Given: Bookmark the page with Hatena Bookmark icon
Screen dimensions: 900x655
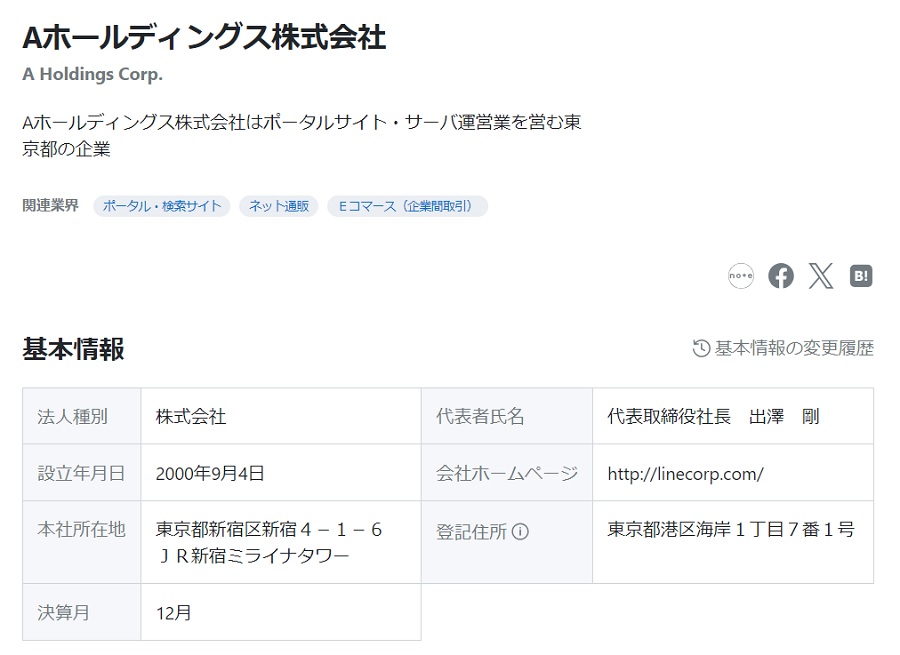Looking at the screenshot, I should 861,276.
